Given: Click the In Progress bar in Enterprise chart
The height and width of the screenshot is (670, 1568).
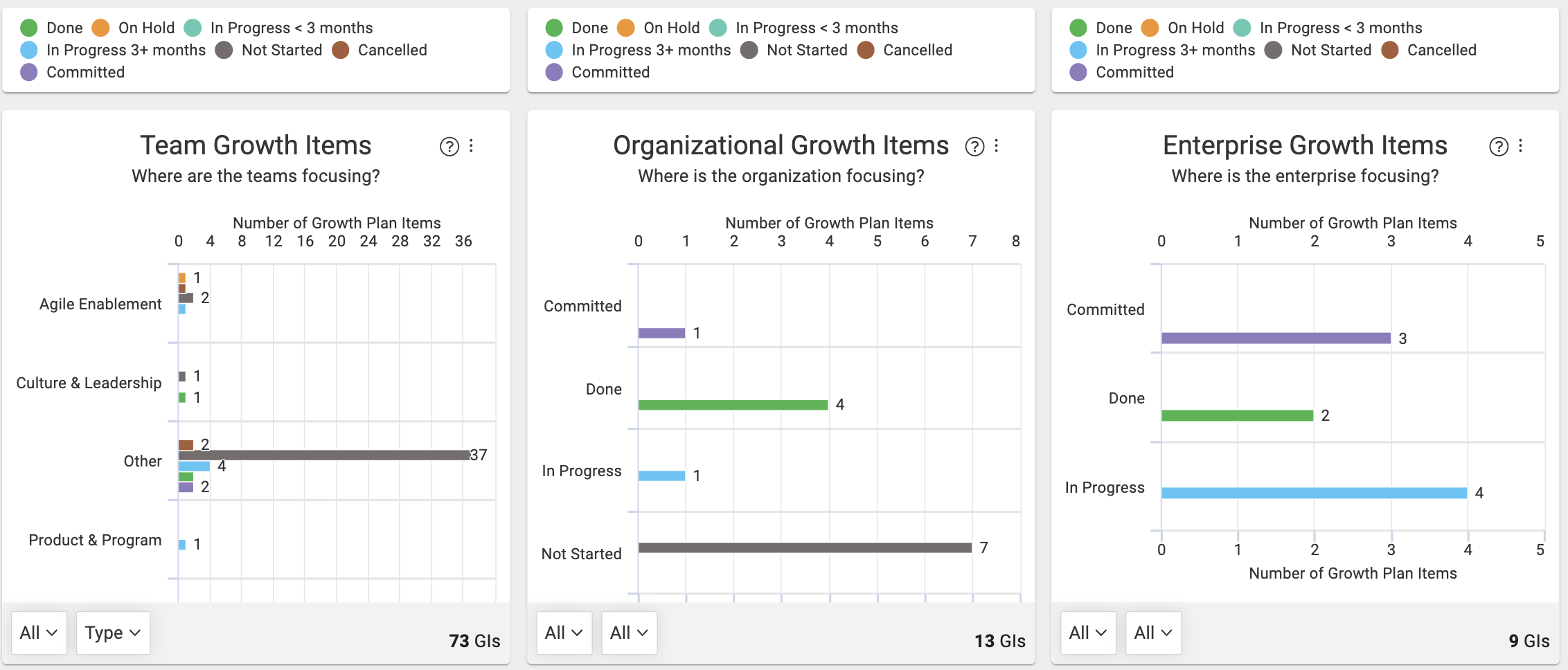Looking at the screenshot, I should pos(1315,493).
